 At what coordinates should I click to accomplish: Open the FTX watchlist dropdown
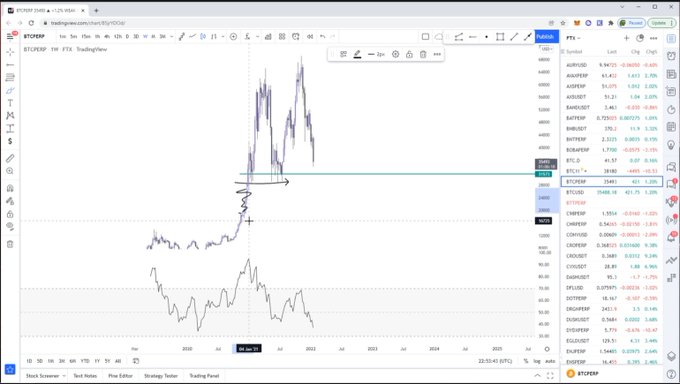[573, 38]
